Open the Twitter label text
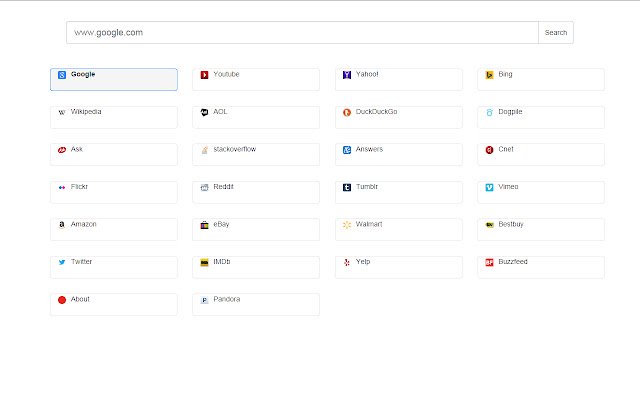 pyautogui.click(x=81, y=262)
